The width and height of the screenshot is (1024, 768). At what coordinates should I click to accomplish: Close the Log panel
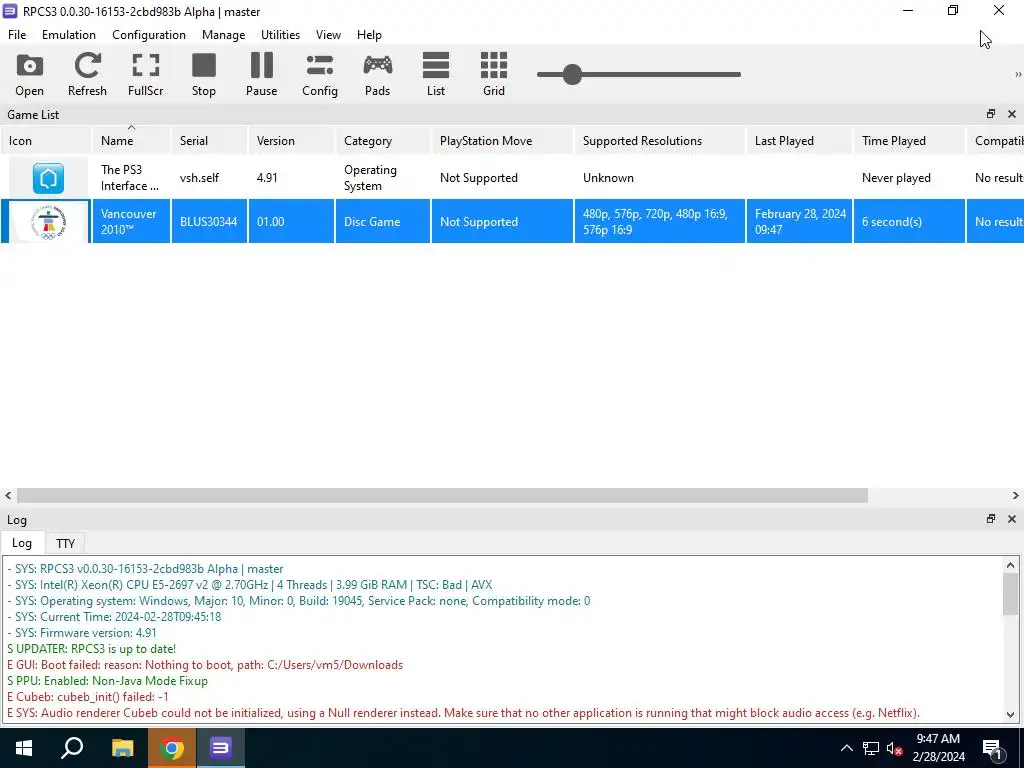(x=1012, y=519)
